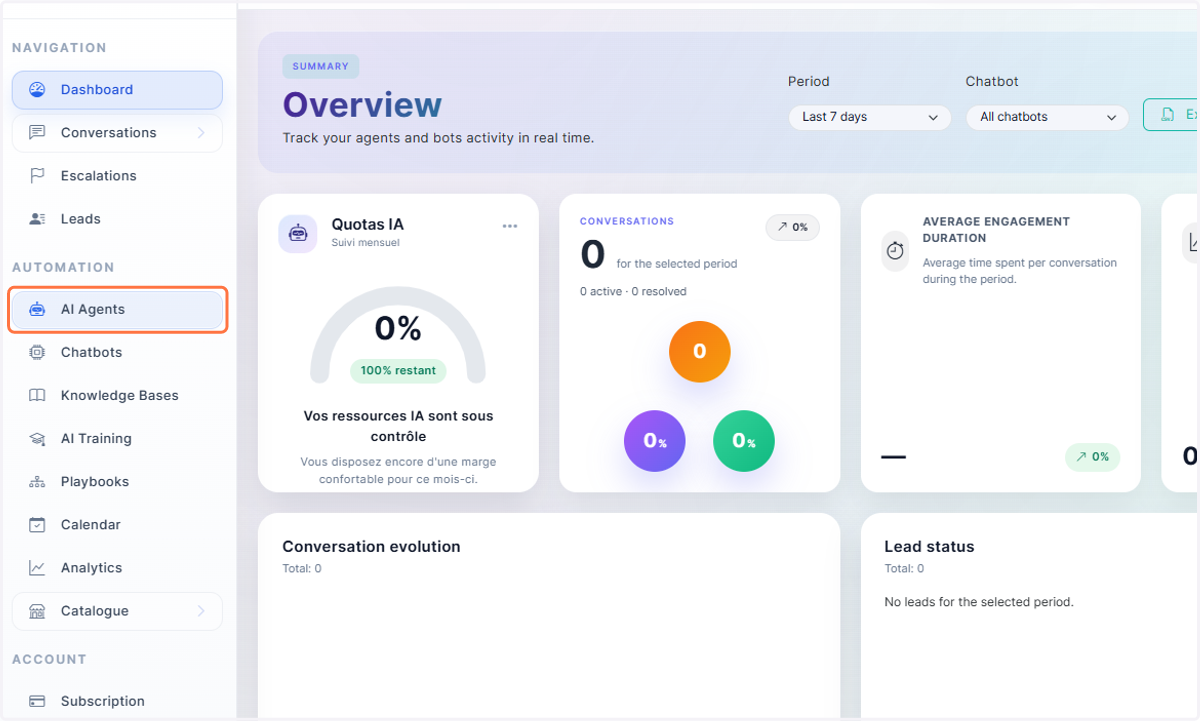Click 'No leads for the selected period.' text
Image resolution: width=1200 pixels, height=721 pixels.
pos(979,602)
